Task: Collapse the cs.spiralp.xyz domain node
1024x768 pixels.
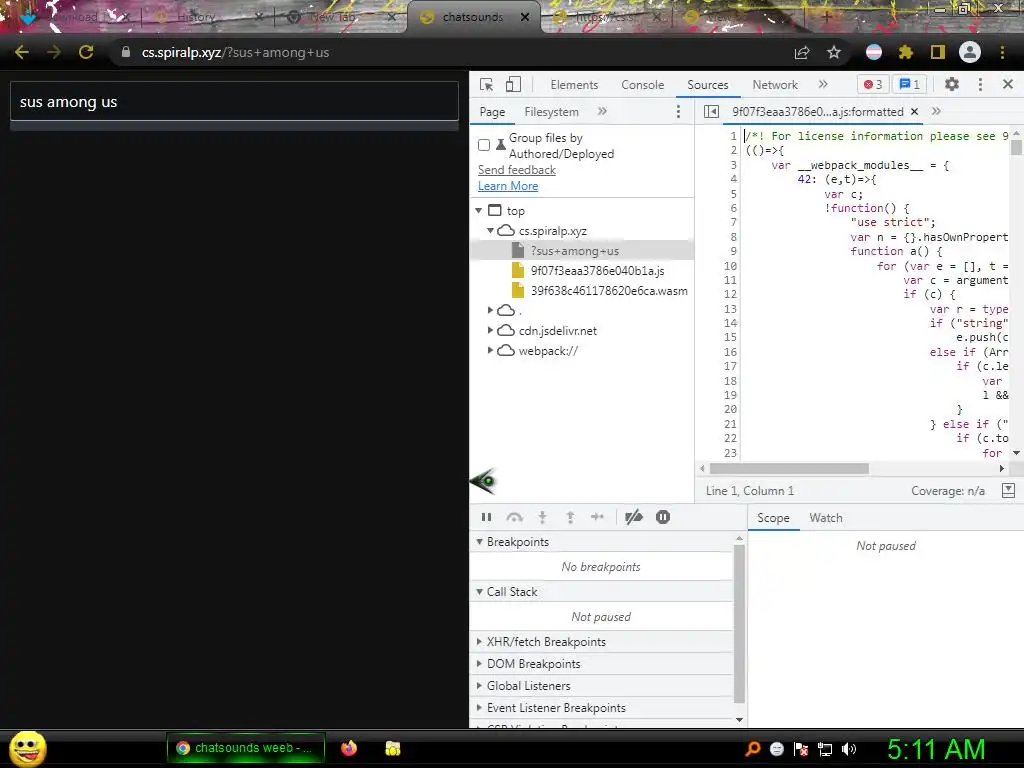Action: click(x=490, y=231)
